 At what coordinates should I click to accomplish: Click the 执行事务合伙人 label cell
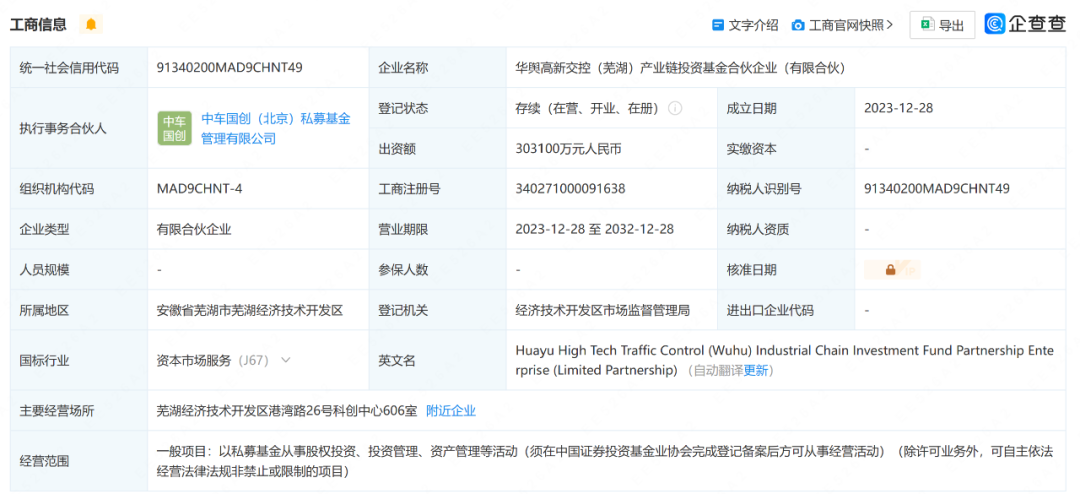(x=79, y=128)
